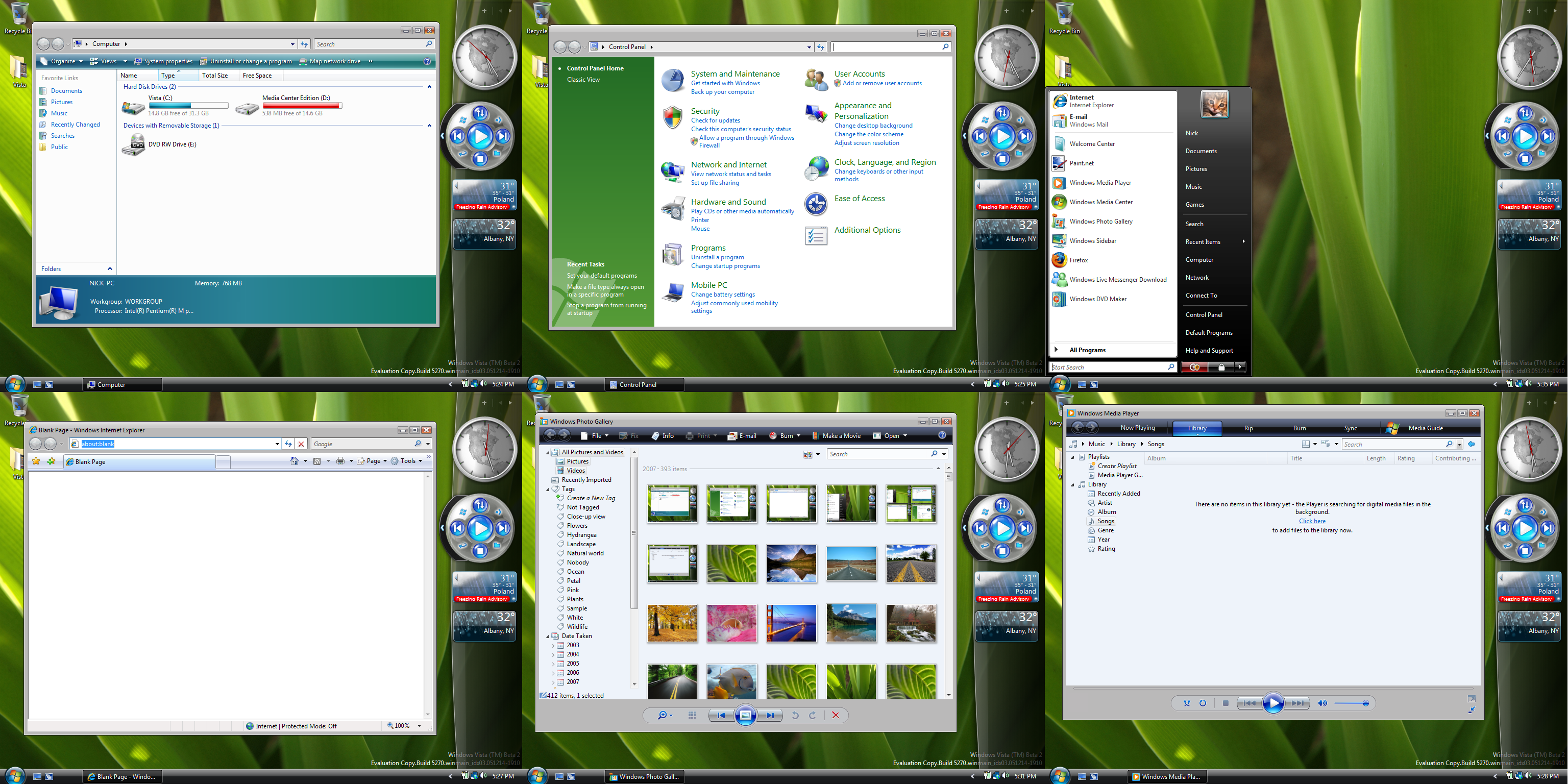Open Help and Support from Start menu
The image size is (1568, 784).
click(1209, 351)
